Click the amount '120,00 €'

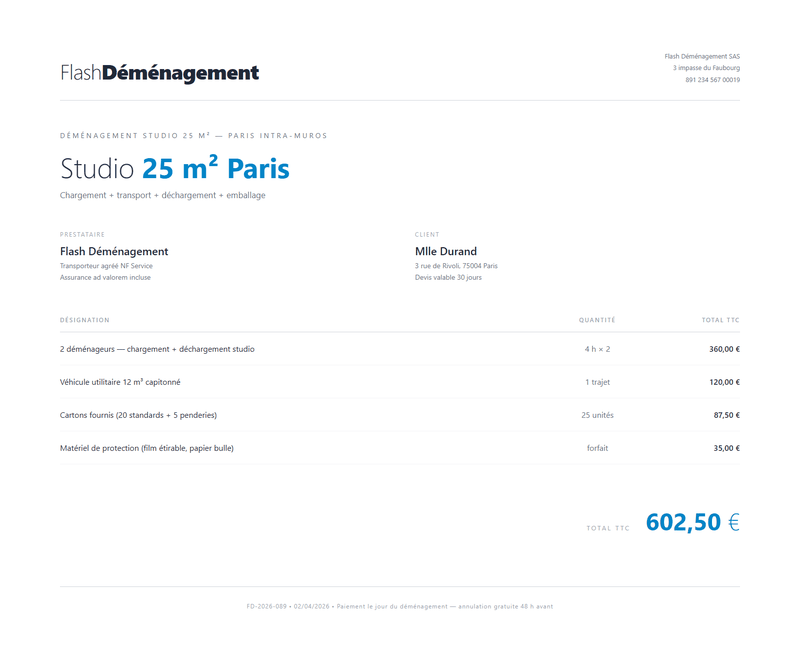tap(724, 382)
